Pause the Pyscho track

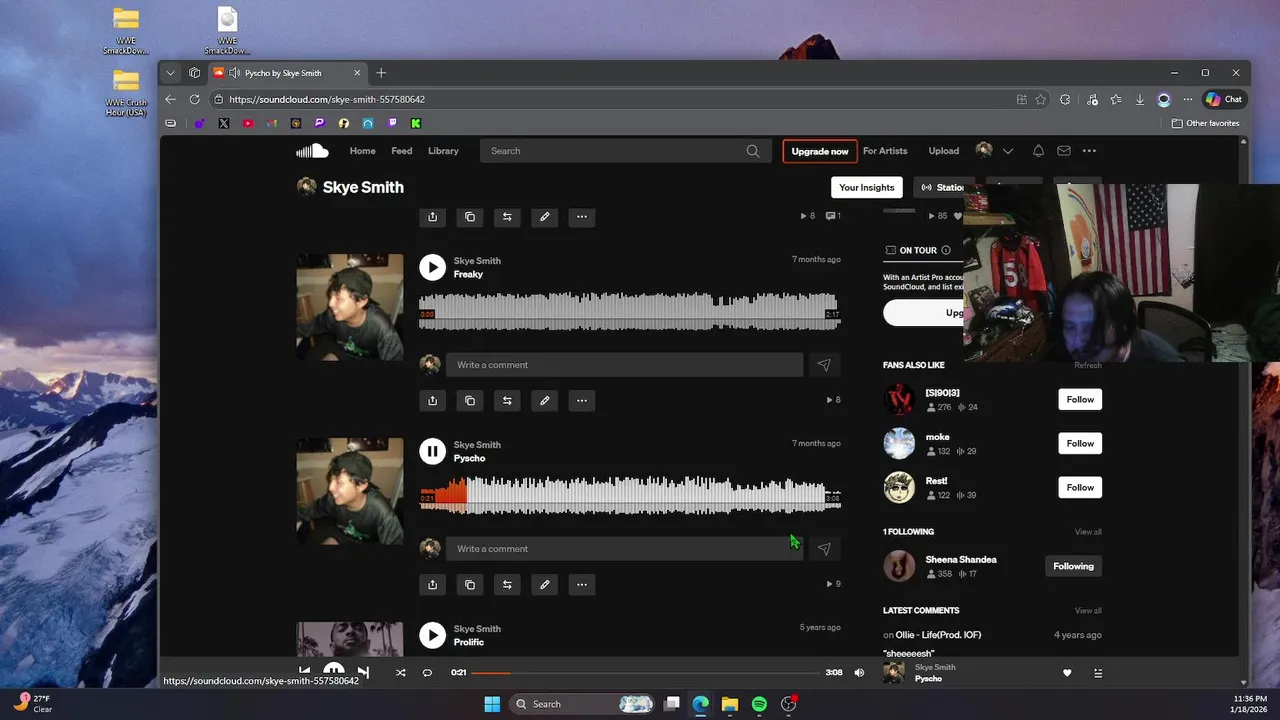432,451
